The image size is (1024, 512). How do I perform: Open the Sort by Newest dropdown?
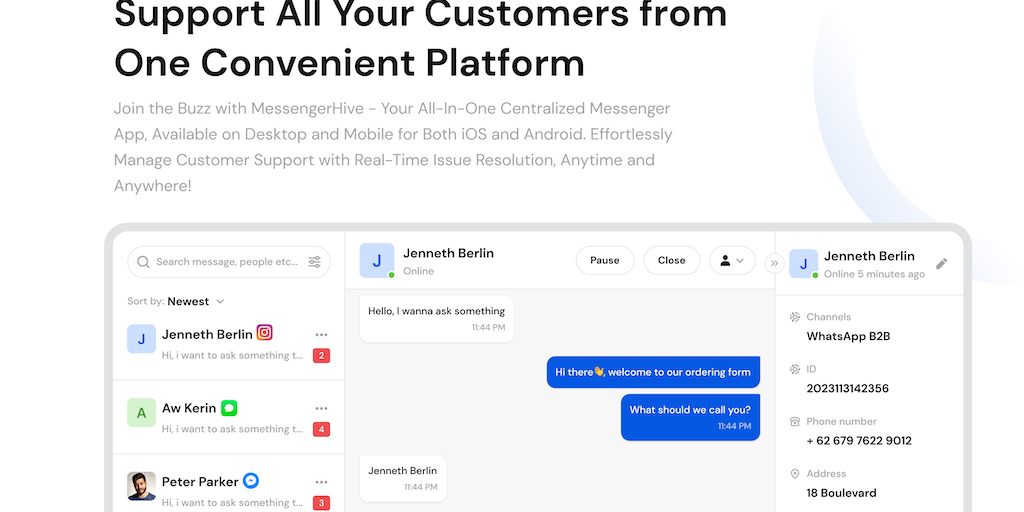[176, 302]
